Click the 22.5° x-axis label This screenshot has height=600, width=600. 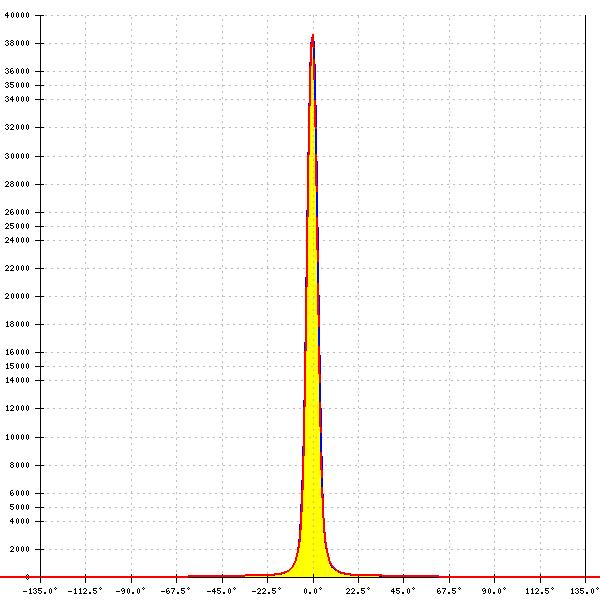click(x=358, y=591)
